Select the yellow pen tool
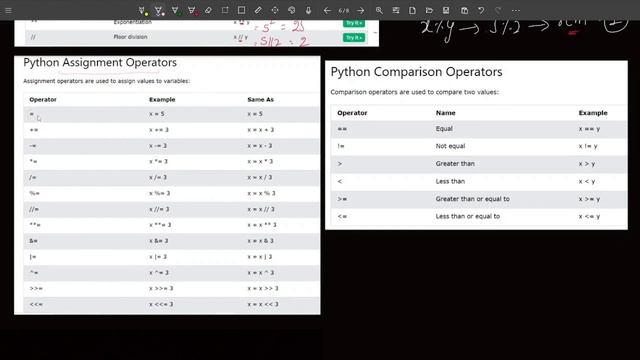Viewport: 640px width, 360px height. pyautogui.click(x=142, y=11)
